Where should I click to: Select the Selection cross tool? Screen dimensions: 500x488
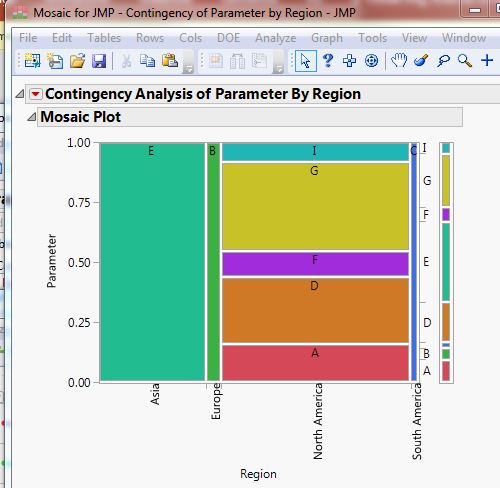(350, 61)
